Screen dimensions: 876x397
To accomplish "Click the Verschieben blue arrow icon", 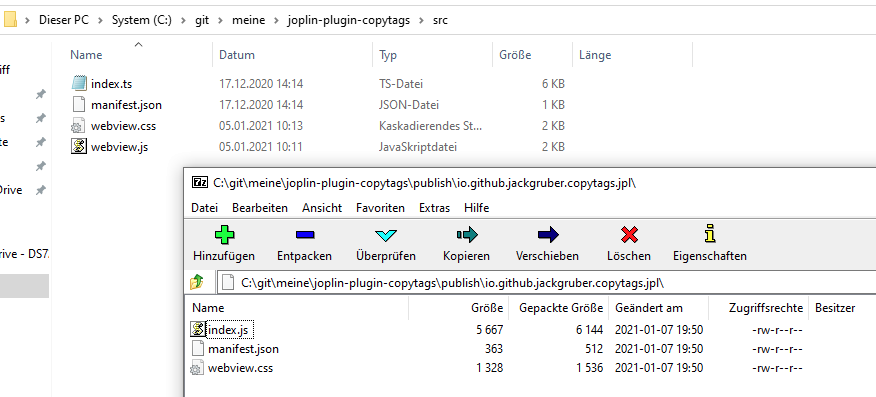I will pos(548,235).
